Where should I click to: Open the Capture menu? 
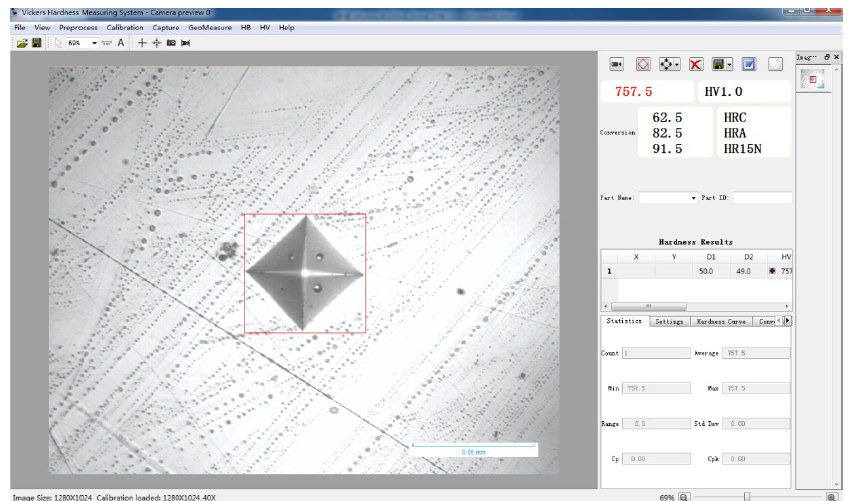point(166,28)
